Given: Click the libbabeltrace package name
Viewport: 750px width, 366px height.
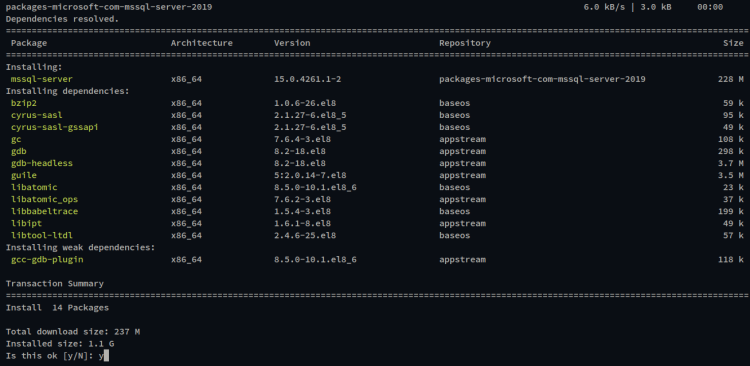Looking at the screenshot, I should [x=44, y=211].
